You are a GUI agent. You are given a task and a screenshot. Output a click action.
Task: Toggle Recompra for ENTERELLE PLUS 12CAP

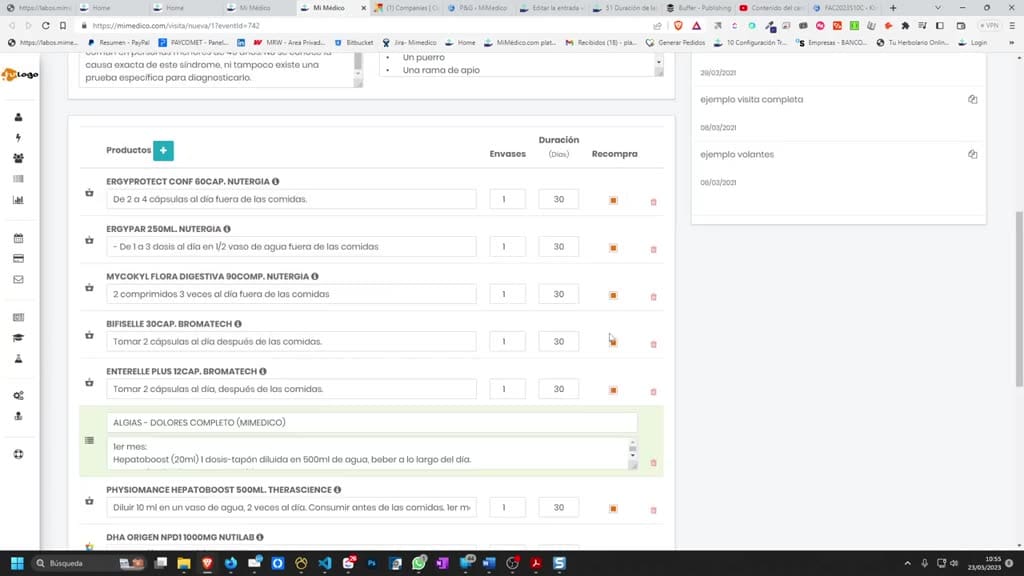click(x=613, y=390)
